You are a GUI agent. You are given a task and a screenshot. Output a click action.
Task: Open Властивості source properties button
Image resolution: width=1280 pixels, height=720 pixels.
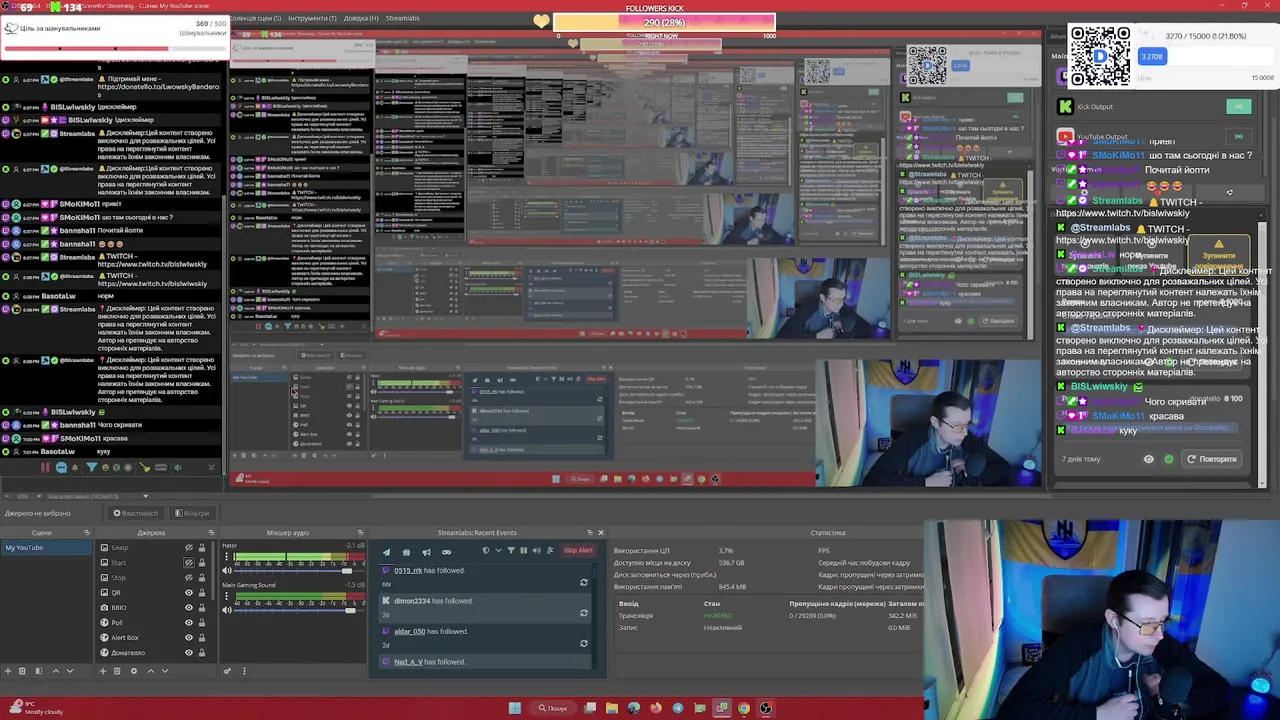coord(135,513)
